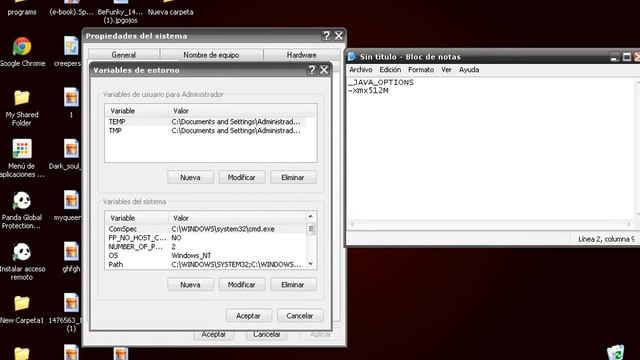Image resolution: width=640 pixels, height=360 pixels.
Task: Click Cancelar in Propiedades del sistema
Action: (267, 334)
